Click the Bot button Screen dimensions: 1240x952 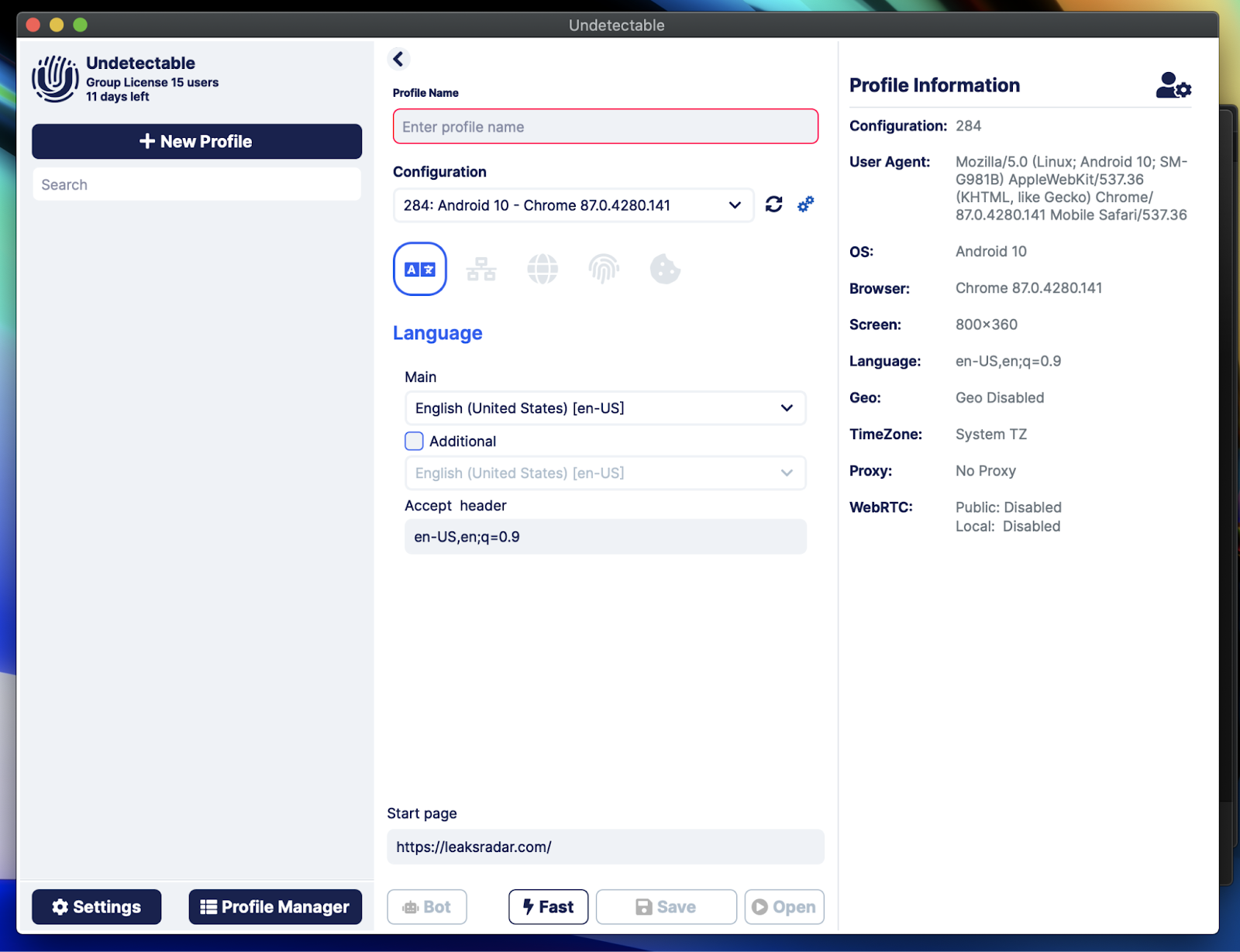tap(427, 907)
